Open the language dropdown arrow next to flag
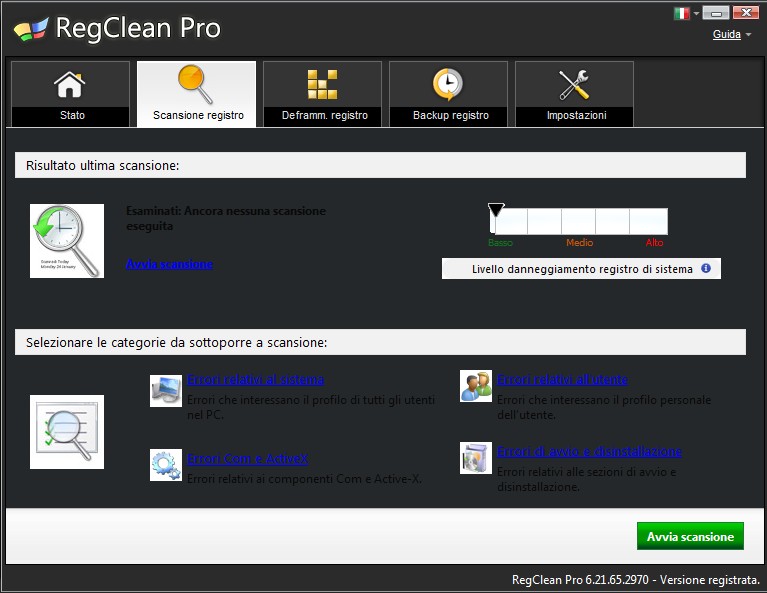The height and width of the screenshot is (593, 767). pos(696,14)
